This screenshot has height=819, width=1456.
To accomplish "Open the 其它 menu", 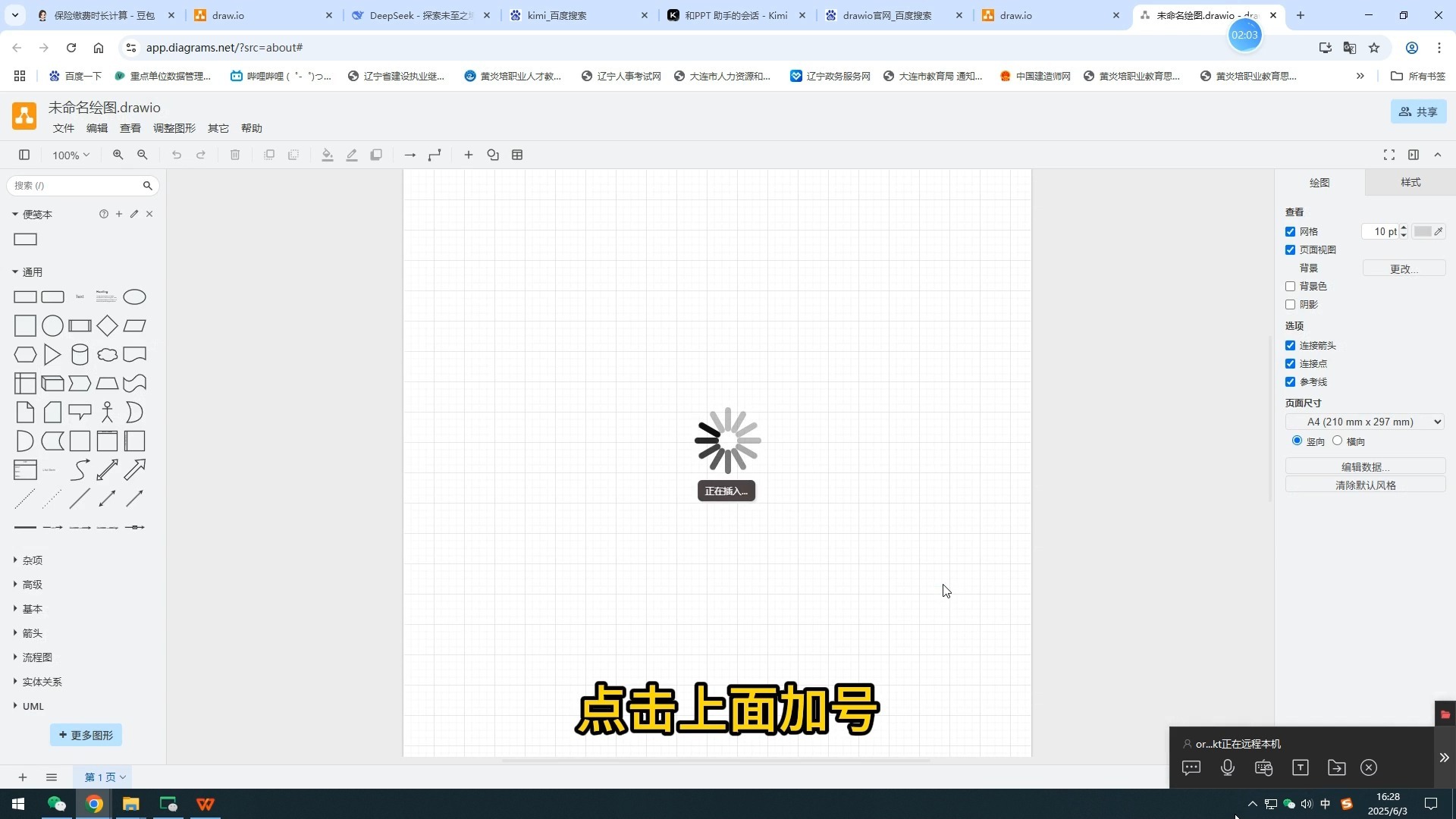I will pyautogui.click(x=218, y=128).
